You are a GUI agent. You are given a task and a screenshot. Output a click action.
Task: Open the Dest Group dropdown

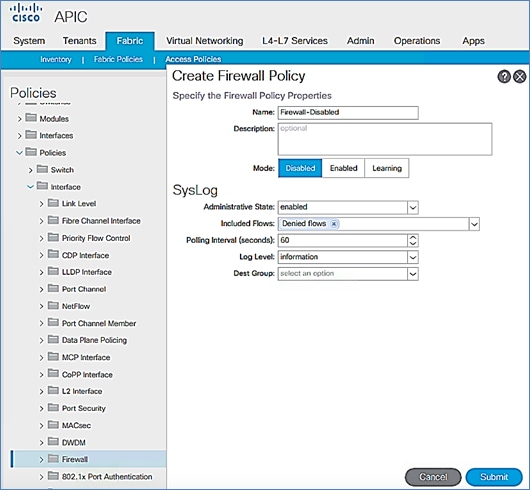413,274
